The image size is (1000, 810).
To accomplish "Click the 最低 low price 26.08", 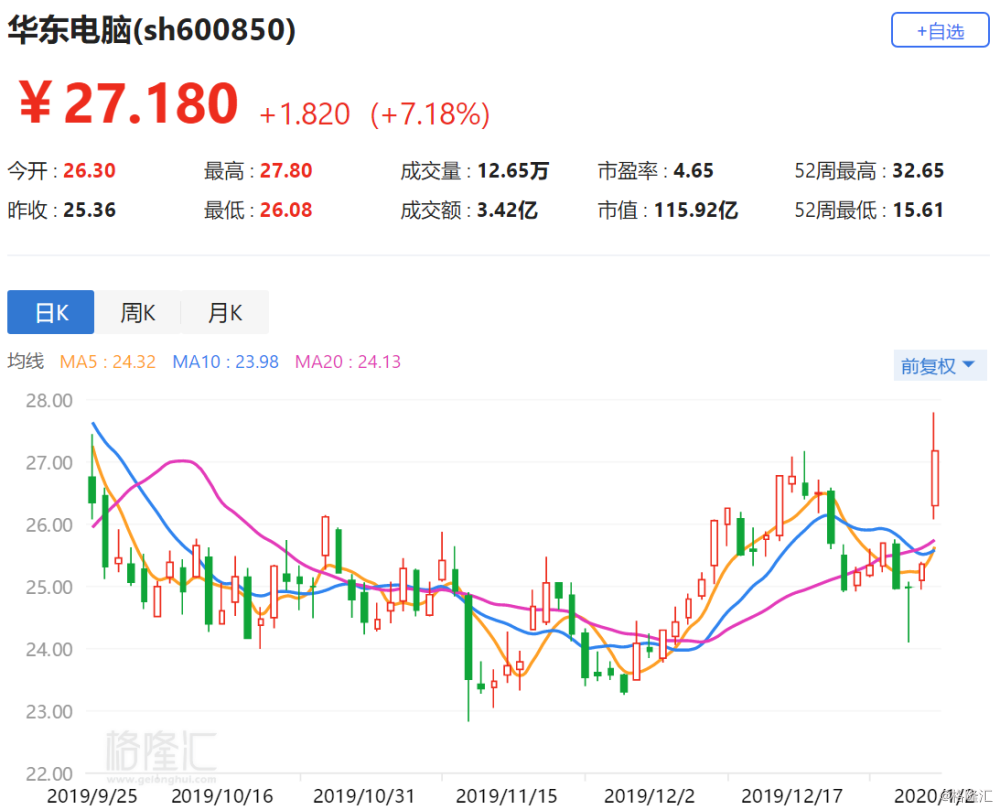I will [x=286, y=210].
